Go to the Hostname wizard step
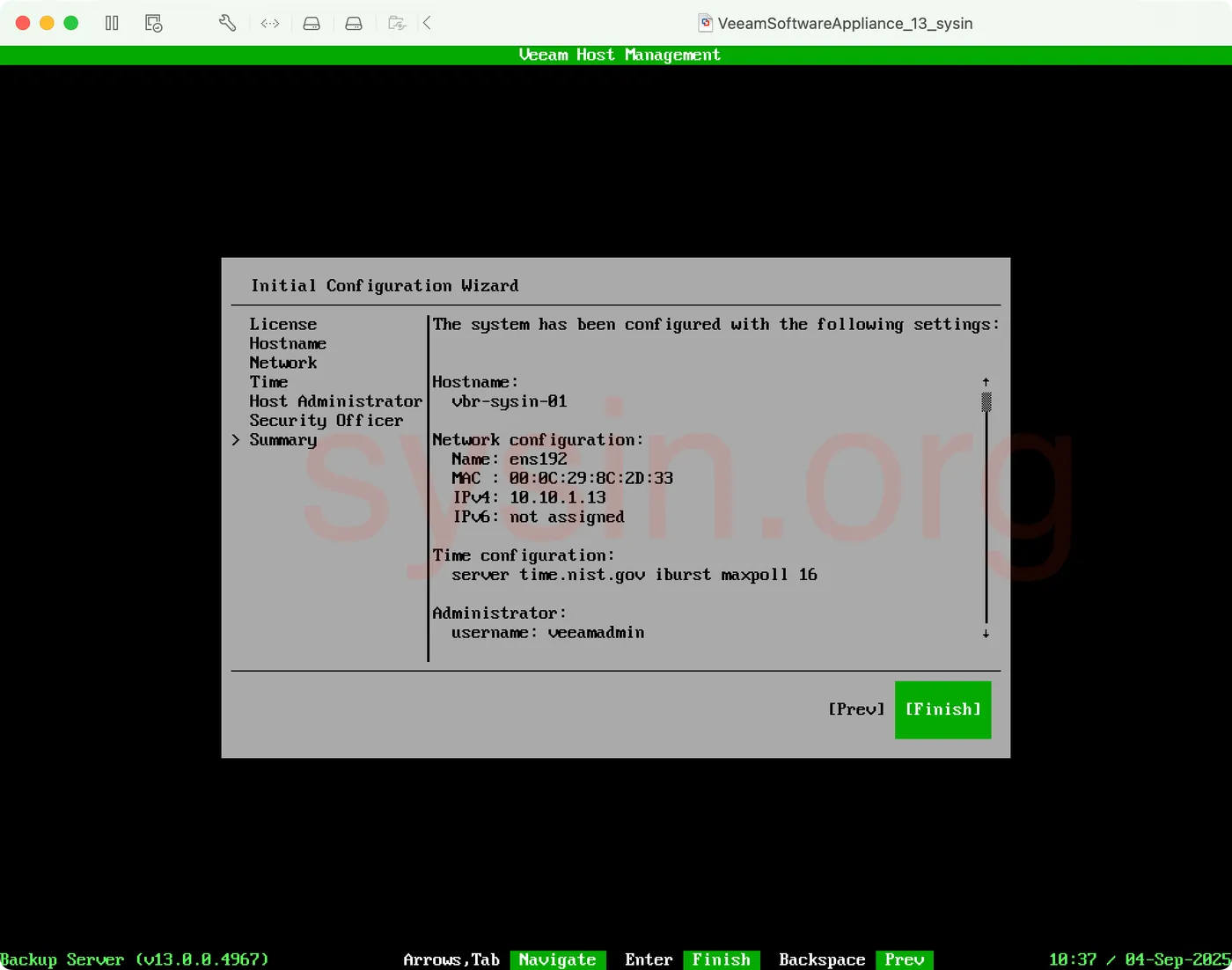The image size is (1232, 970). pos(288,343)
